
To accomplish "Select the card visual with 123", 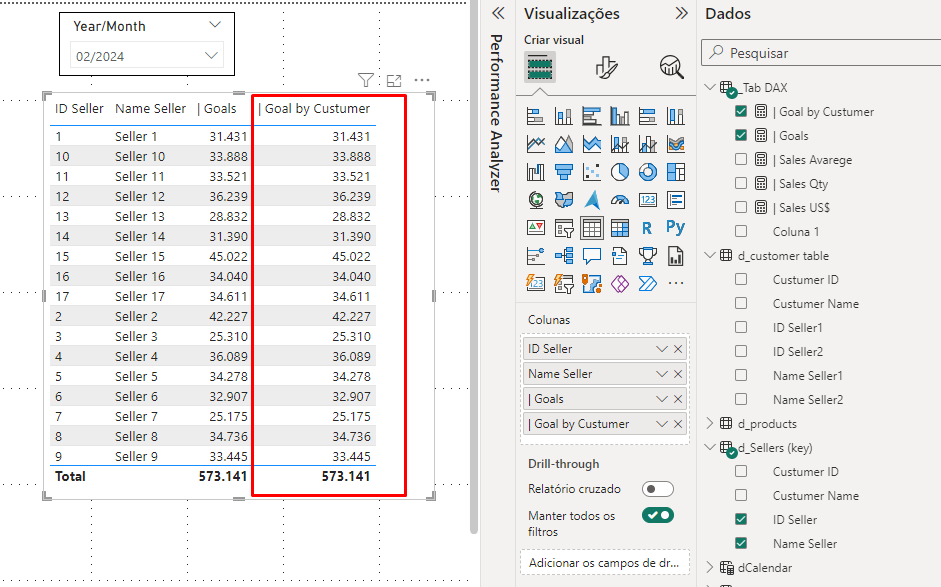I will pyautogui.click(x=648, y=200).
